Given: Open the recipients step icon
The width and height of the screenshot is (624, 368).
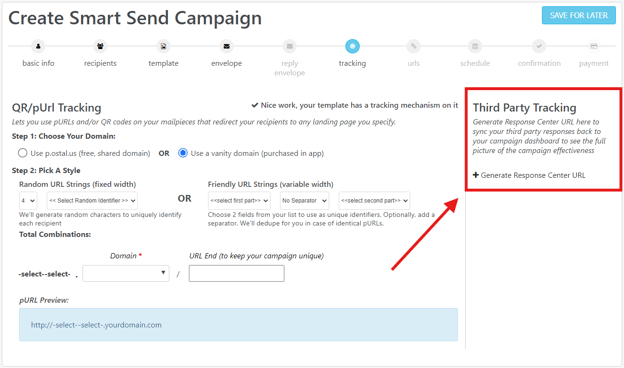Looking at the screenshot, I should pyautogui.click(x=100, y=47).
